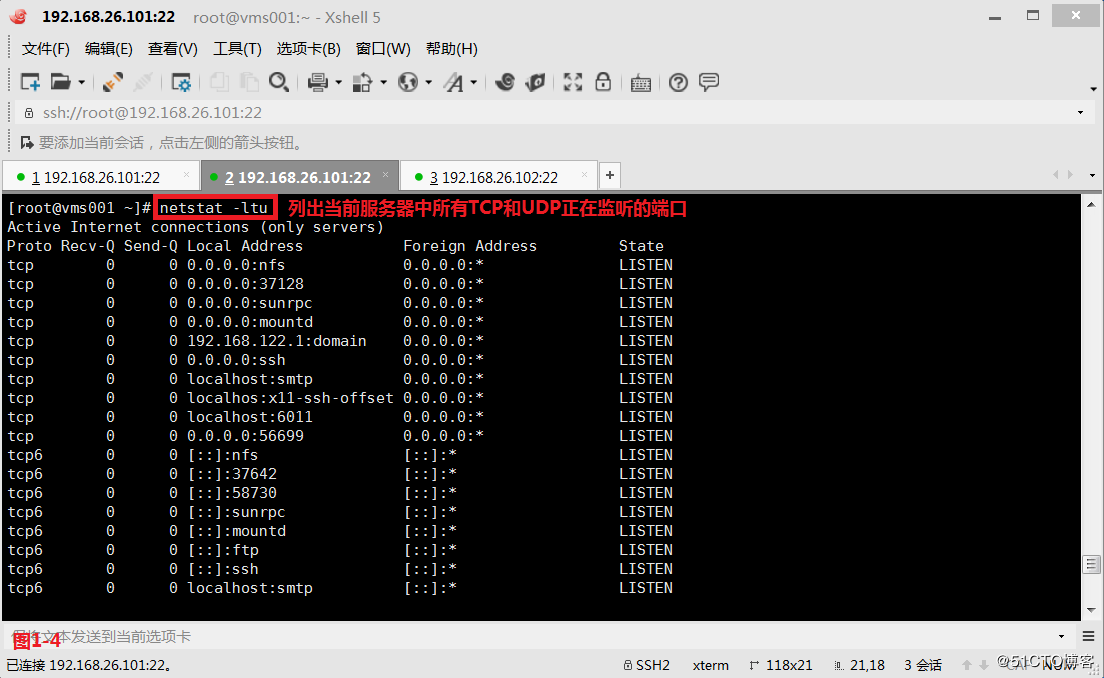Viewport: 1104px width, 678px height.
Task: Click 21,18 cursor position in status bar
Action: coord(860,665)
